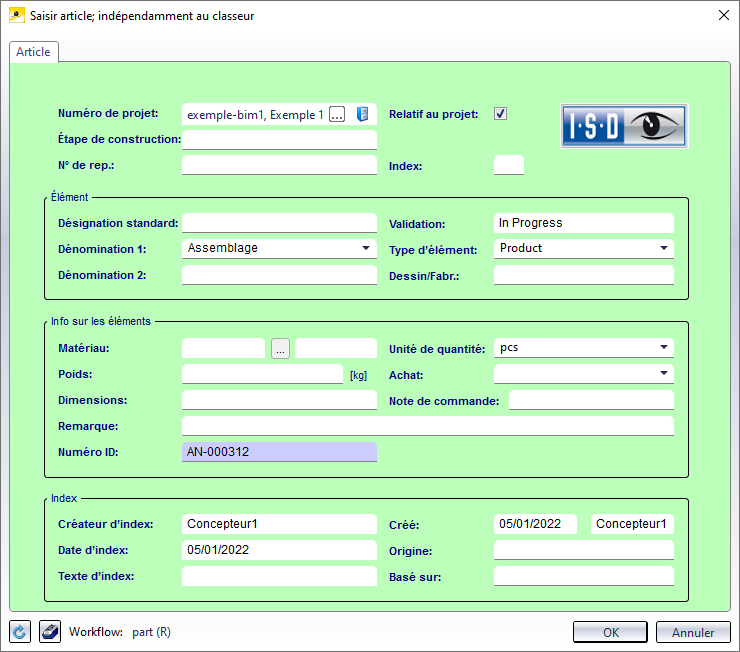Click the Date d'index field

(279, 550)
